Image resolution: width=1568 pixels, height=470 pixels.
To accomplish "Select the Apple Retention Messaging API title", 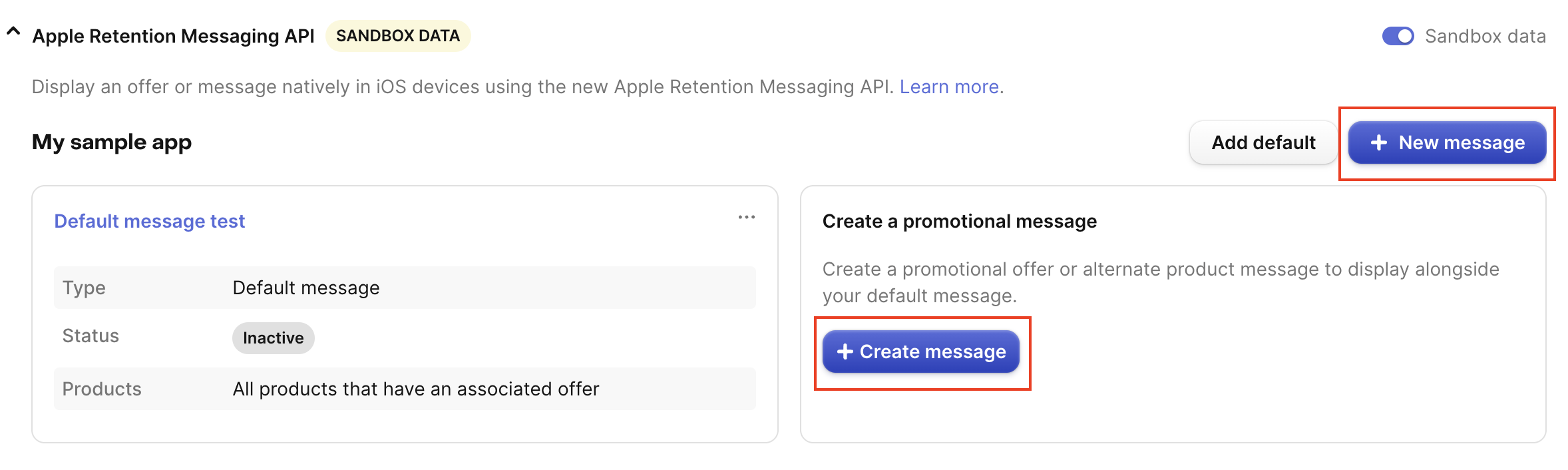I will point(173,36).
